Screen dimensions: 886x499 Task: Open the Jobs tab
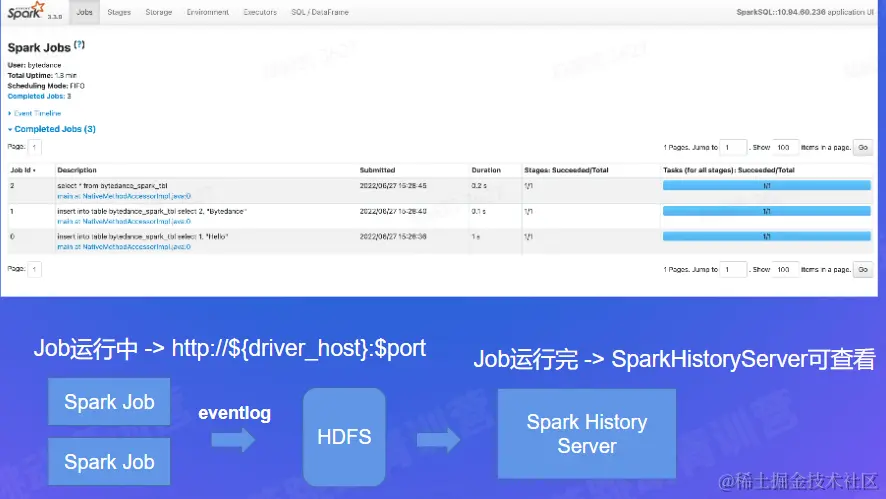pos(84,12)
